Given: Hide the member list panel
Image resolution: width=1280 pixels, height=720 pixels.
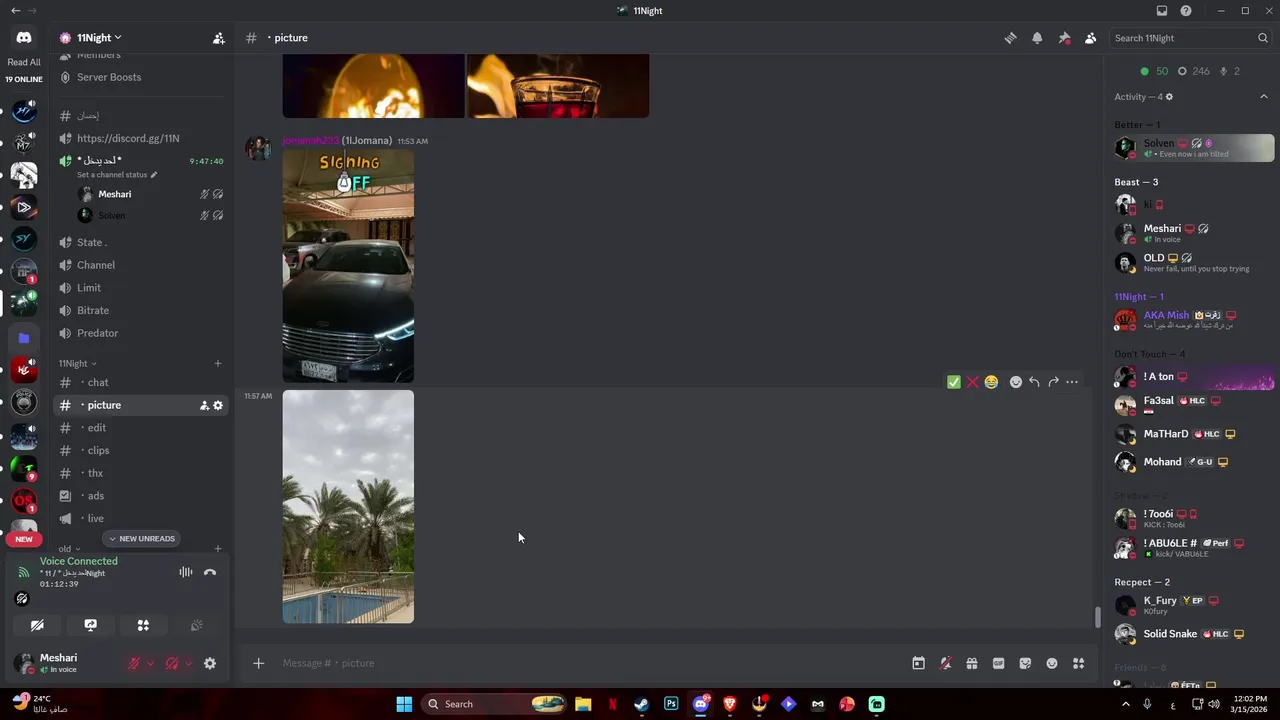Looking at the screenshot, I should coord(1090,38).
